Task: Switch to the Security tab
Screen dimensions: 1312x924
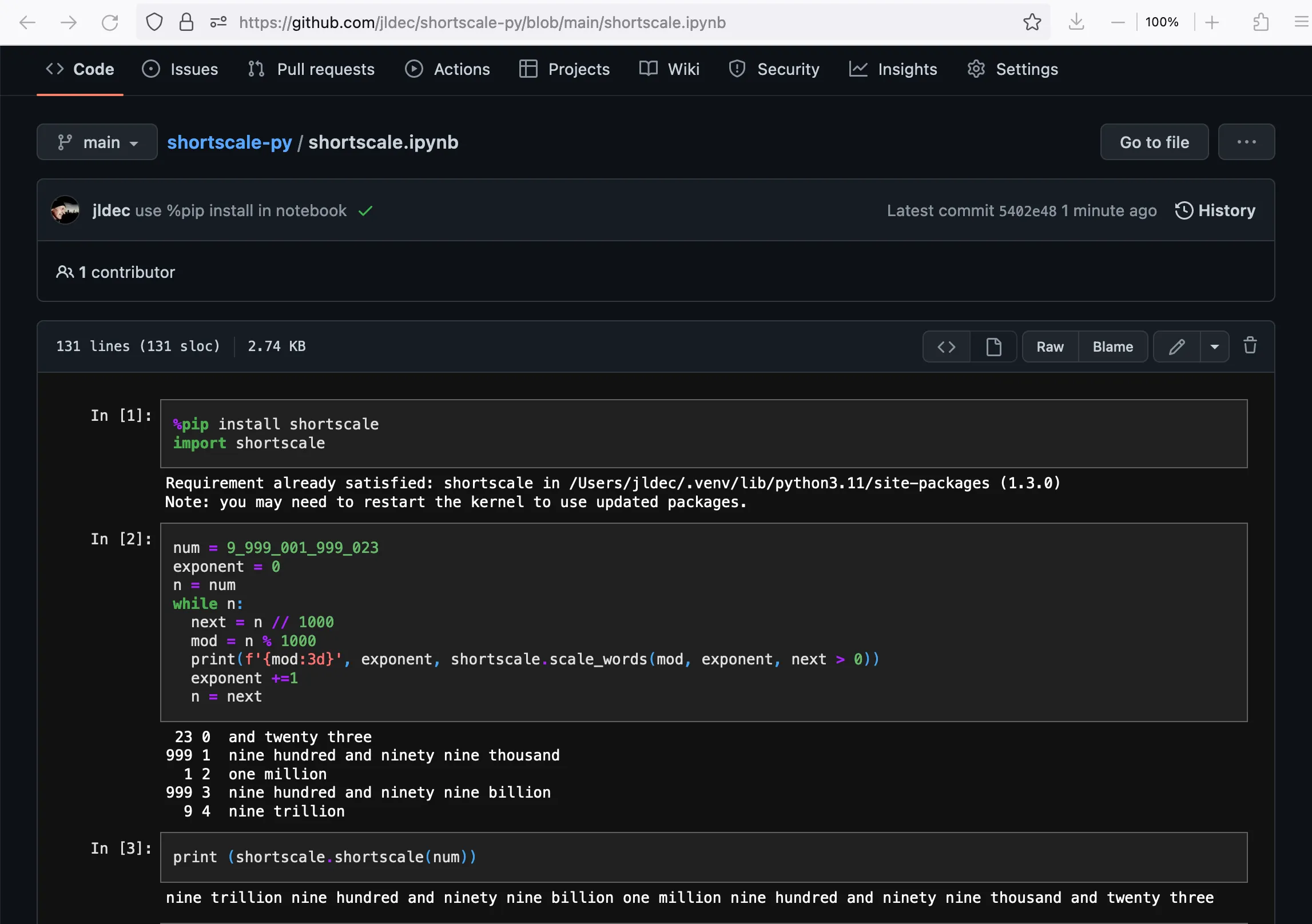Action: (774, 69)
